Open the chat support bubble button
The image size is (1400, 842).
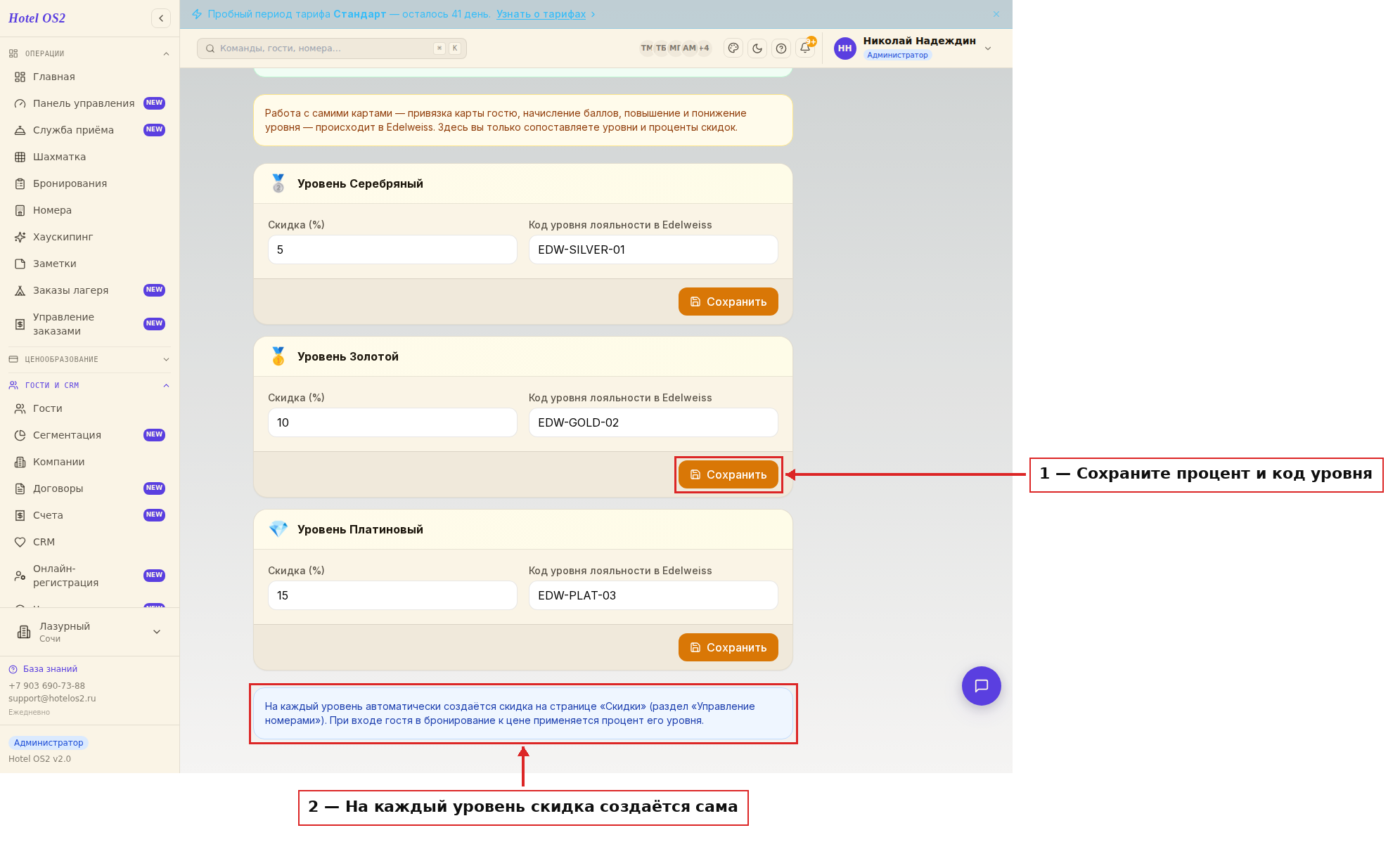(981, 685)
